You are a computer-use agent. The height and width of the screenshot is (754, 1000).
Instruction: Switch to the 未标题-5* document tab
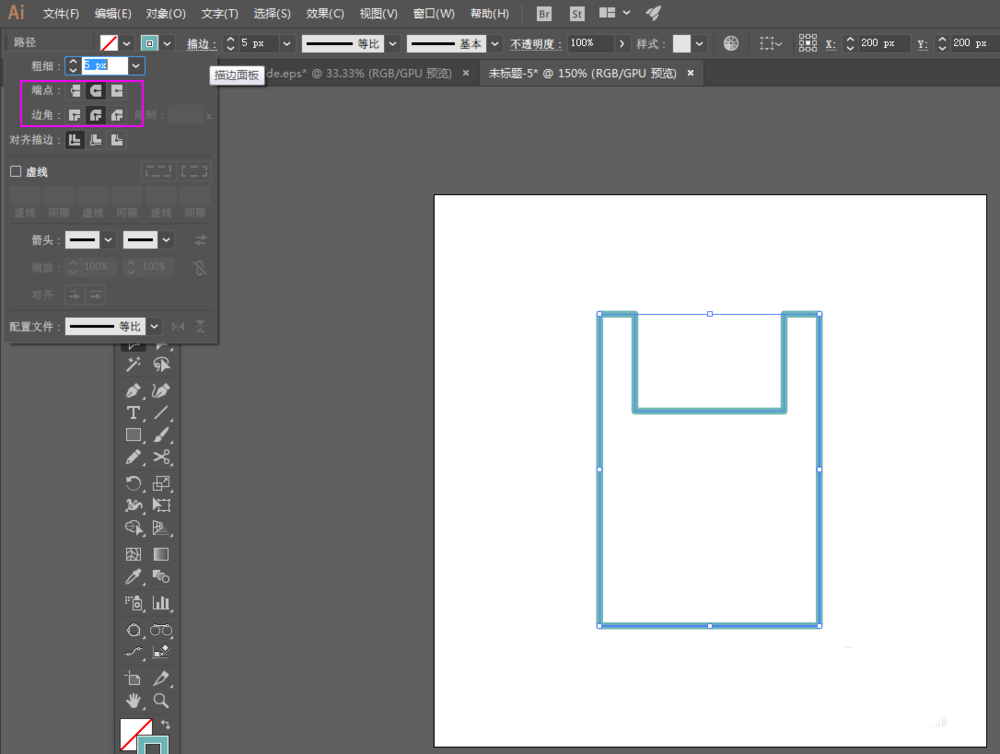tap(582, 73)
